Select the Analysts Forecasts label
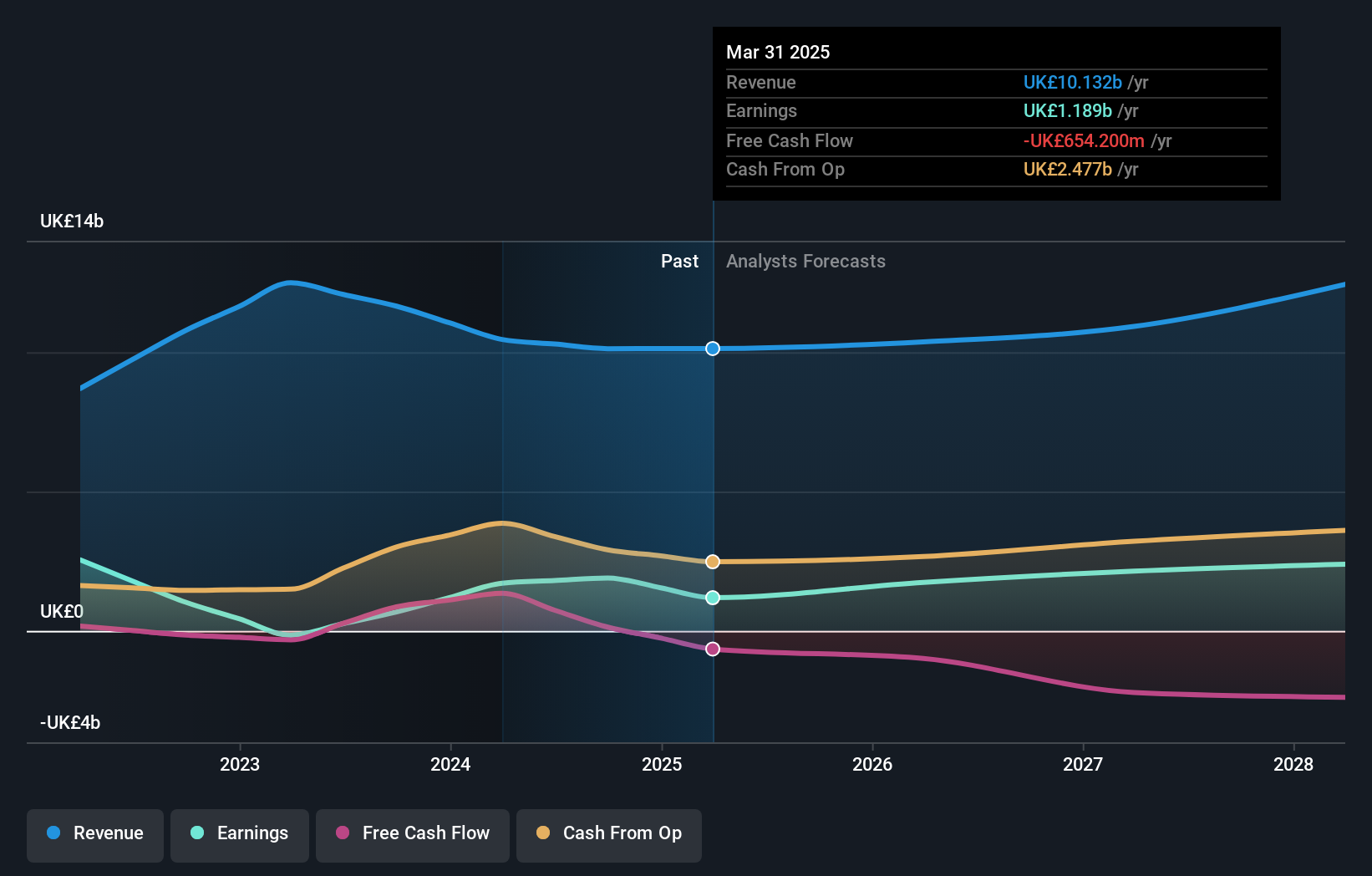This screenshot has width=1372, height=876. pos(805,262)
